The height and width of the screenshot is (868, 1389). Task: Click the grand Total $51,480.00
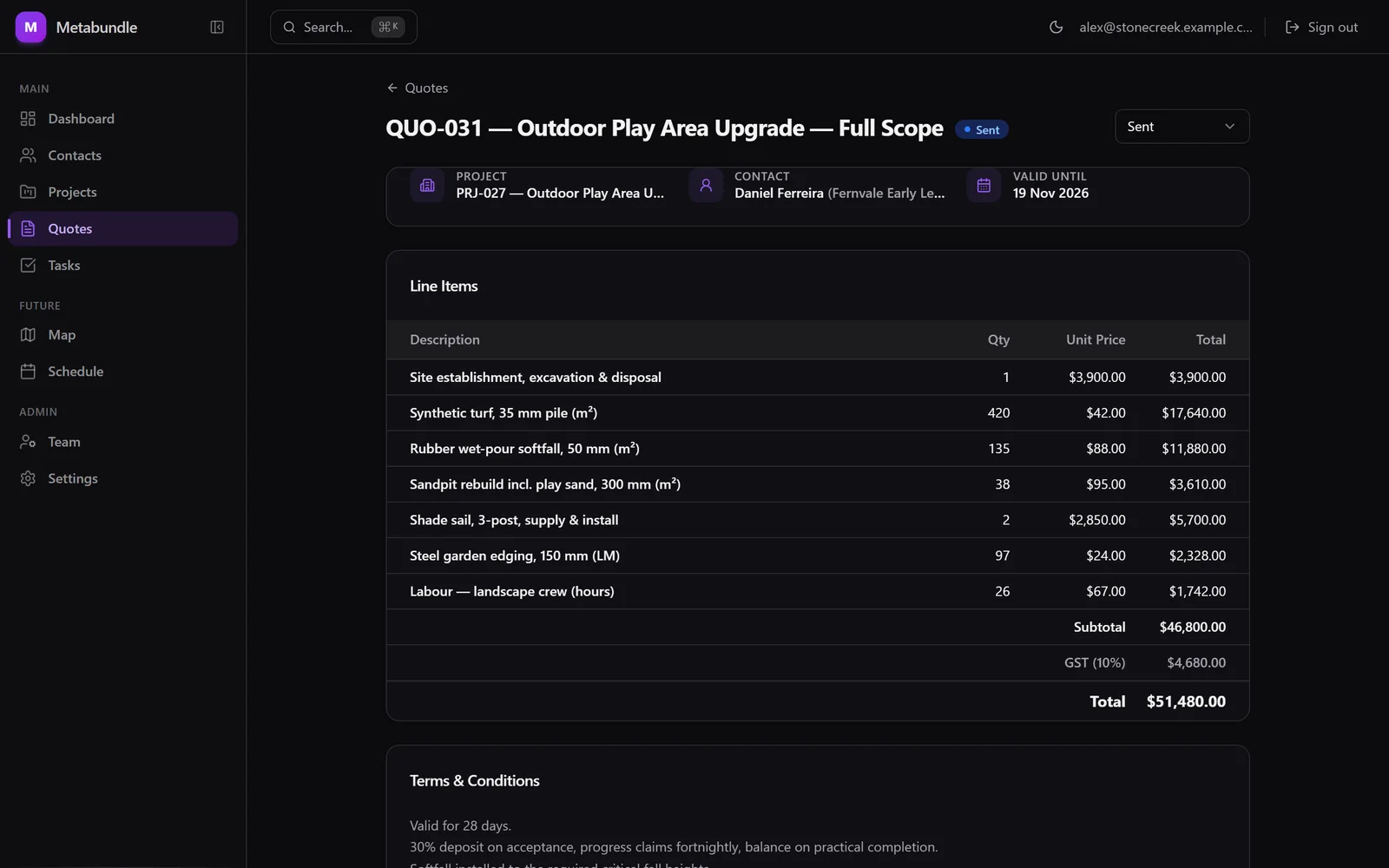pyautogui.click(x=1186, y=701)
